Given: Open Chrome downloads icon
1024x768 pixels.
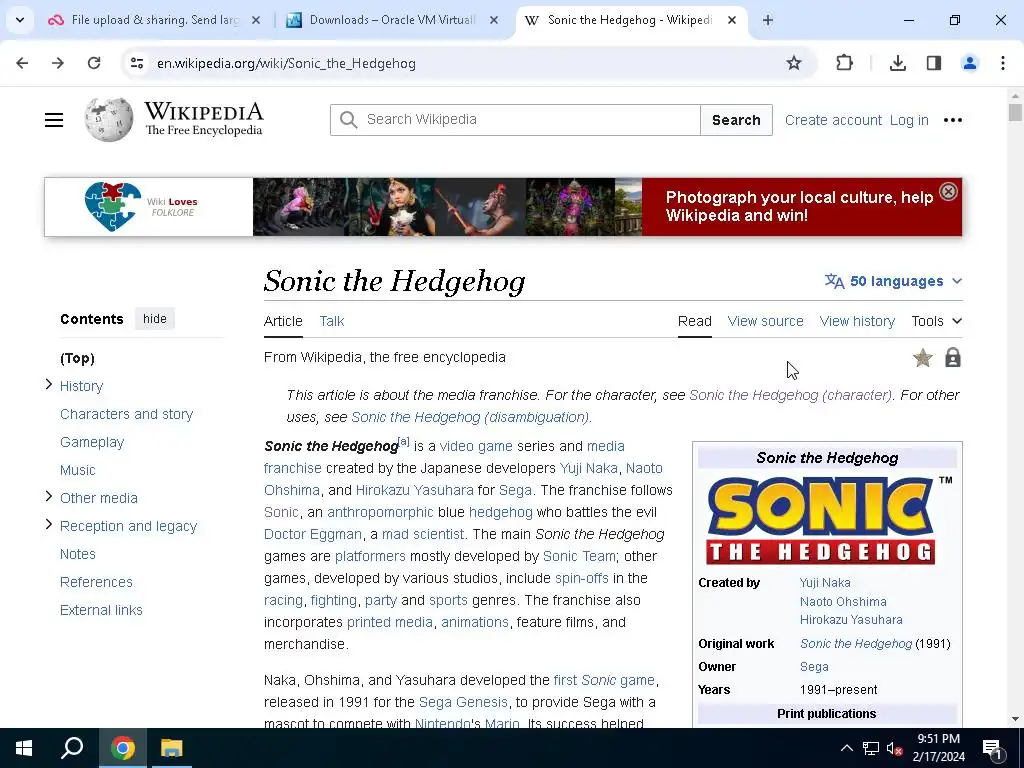Looking at the screenshot, I should 897,63.
